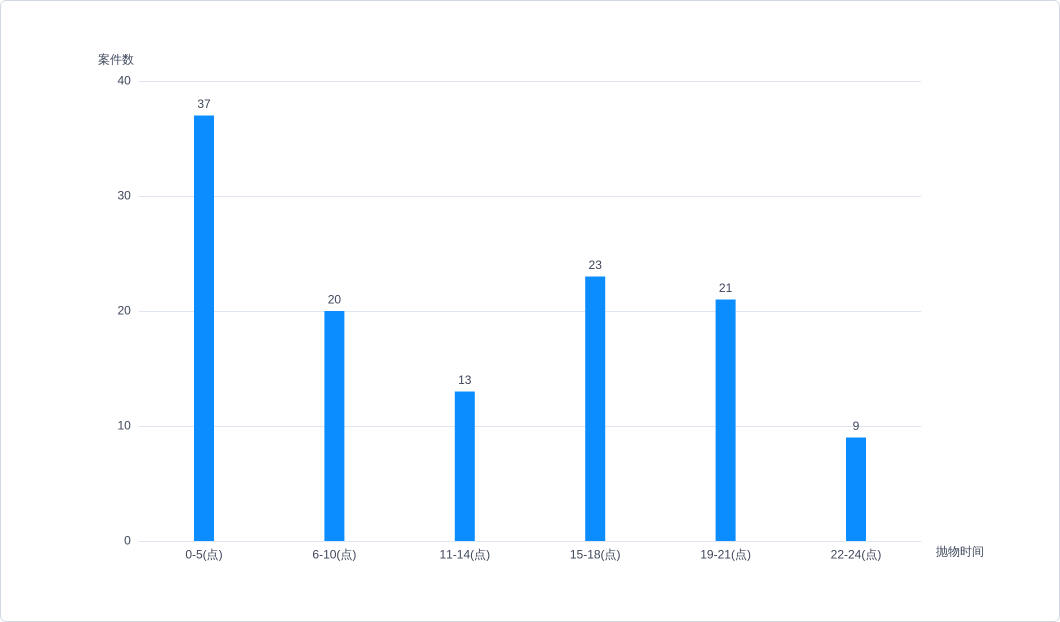Select the shortest bar for 22-24(点)
This screenshot has height=622, width=1060.
tap(856, 489)
